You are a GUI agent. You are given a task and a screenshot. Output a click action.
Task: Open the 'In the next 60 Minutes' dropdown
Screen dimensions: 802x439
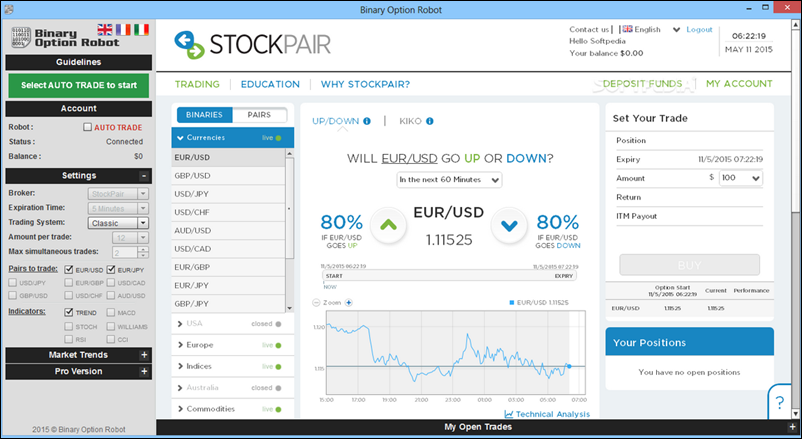pyautogui.click(x=449, y=180)
